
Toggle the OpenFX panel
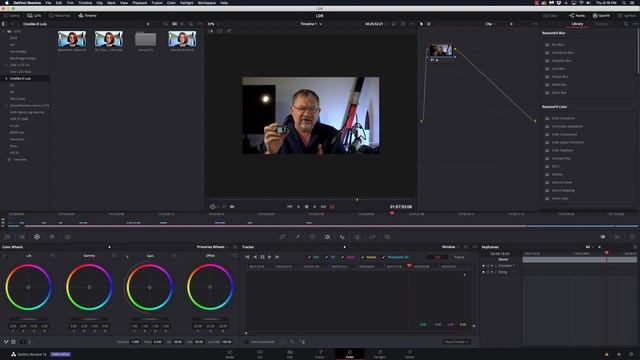tap(601, 16)
